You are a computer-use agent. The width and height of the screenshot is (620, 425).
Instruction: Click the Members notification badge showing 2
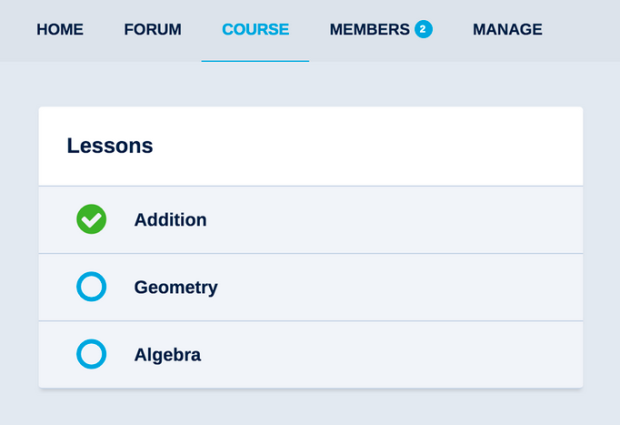423,30
